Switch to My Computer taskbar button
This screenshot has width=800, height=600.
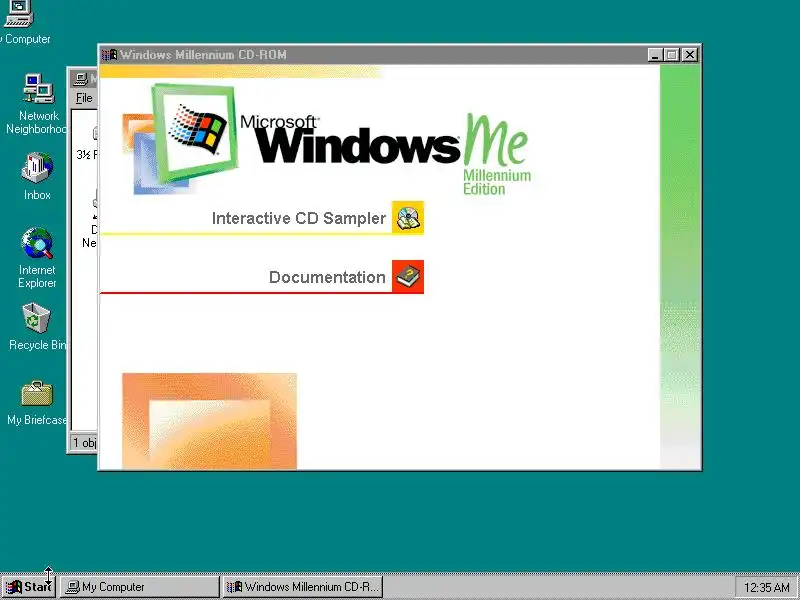(140, 587)
